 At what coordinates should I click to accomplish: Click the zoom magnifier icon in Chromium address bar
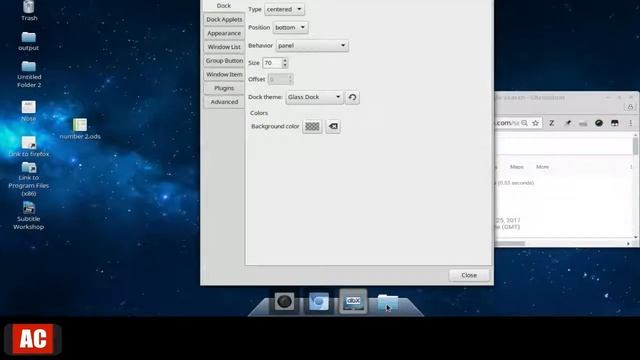coord(524,123)
